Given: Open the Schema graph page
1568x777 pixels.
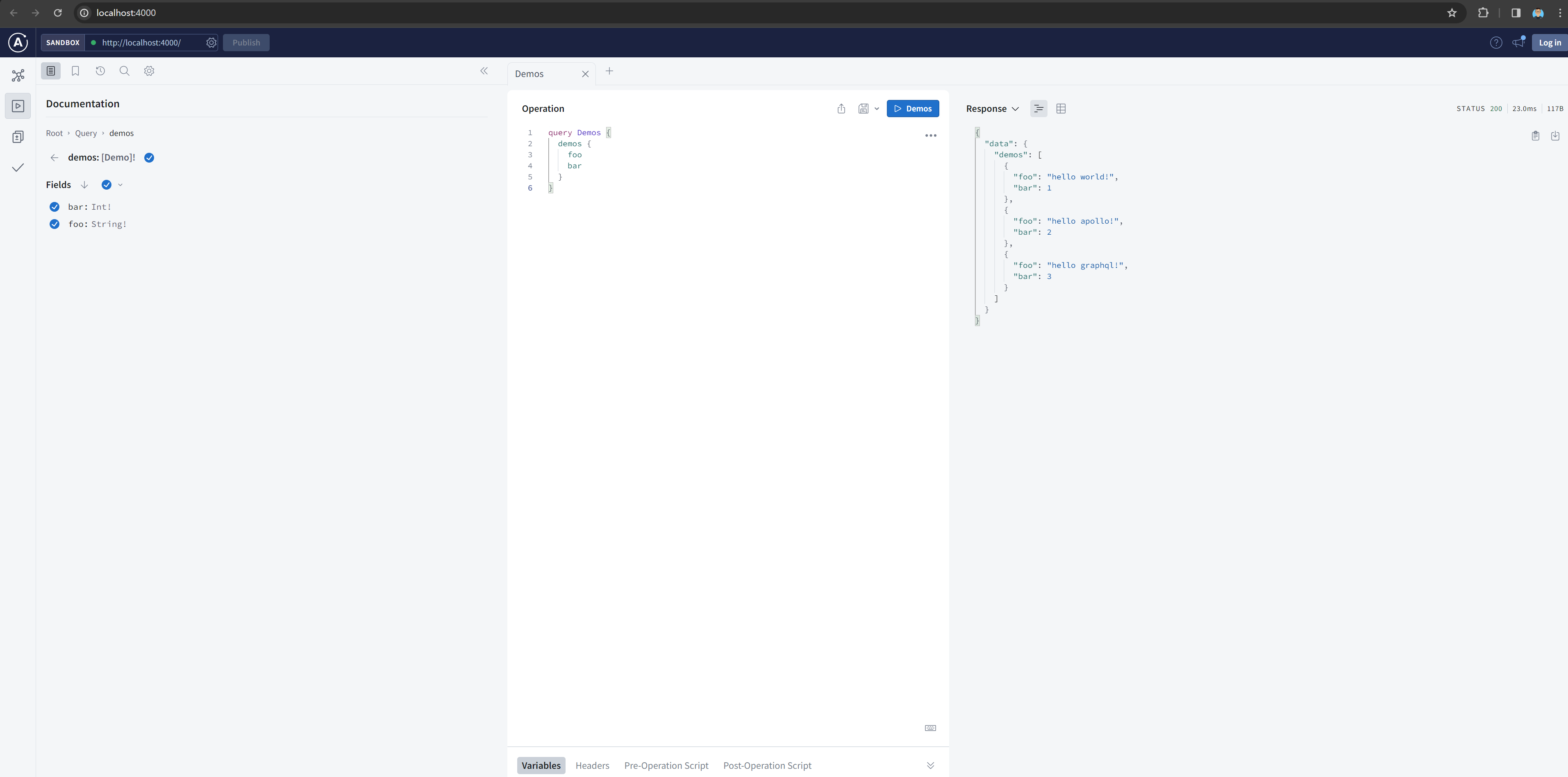Looking at the screenshot, I should pos(18,75).
